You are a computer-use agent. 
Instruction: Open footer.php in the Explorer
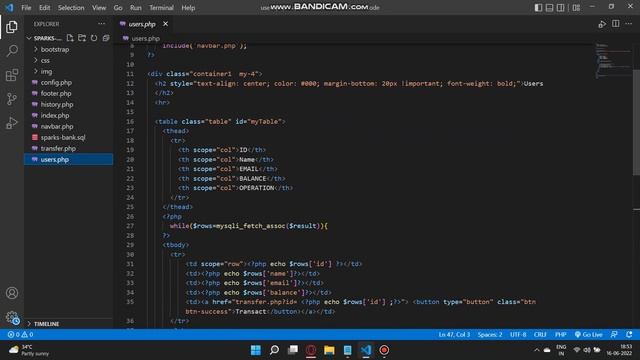69,93
